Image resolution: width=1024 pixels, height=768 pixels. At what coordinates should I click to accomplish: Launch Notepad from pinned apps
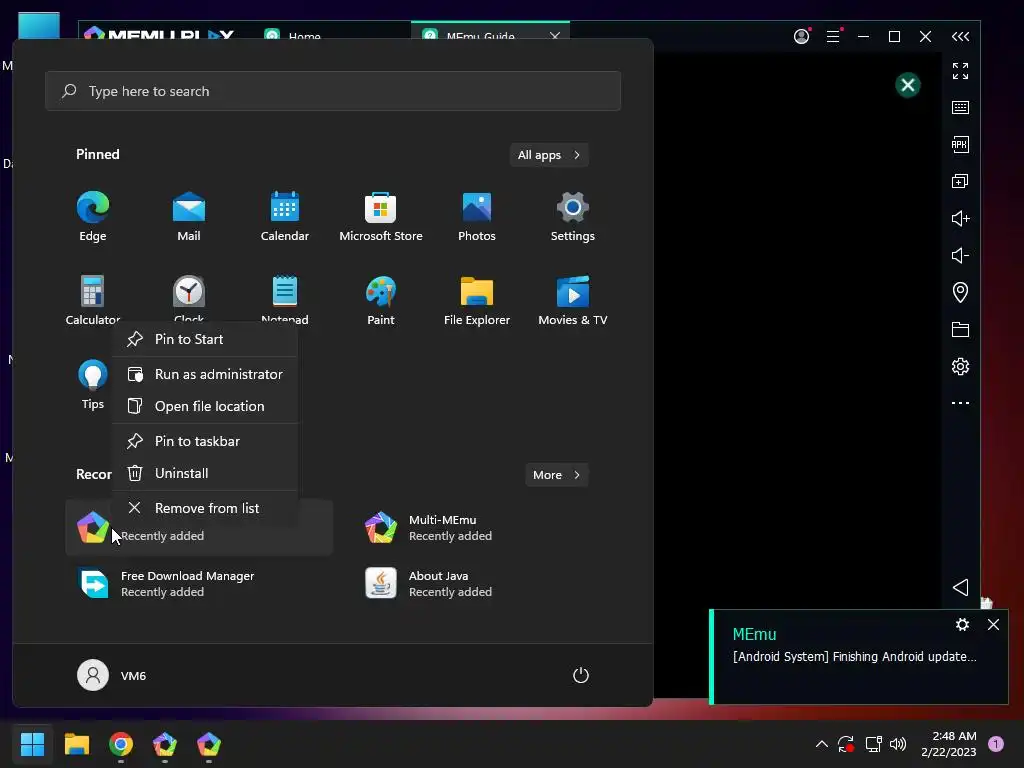coord(285,297)
